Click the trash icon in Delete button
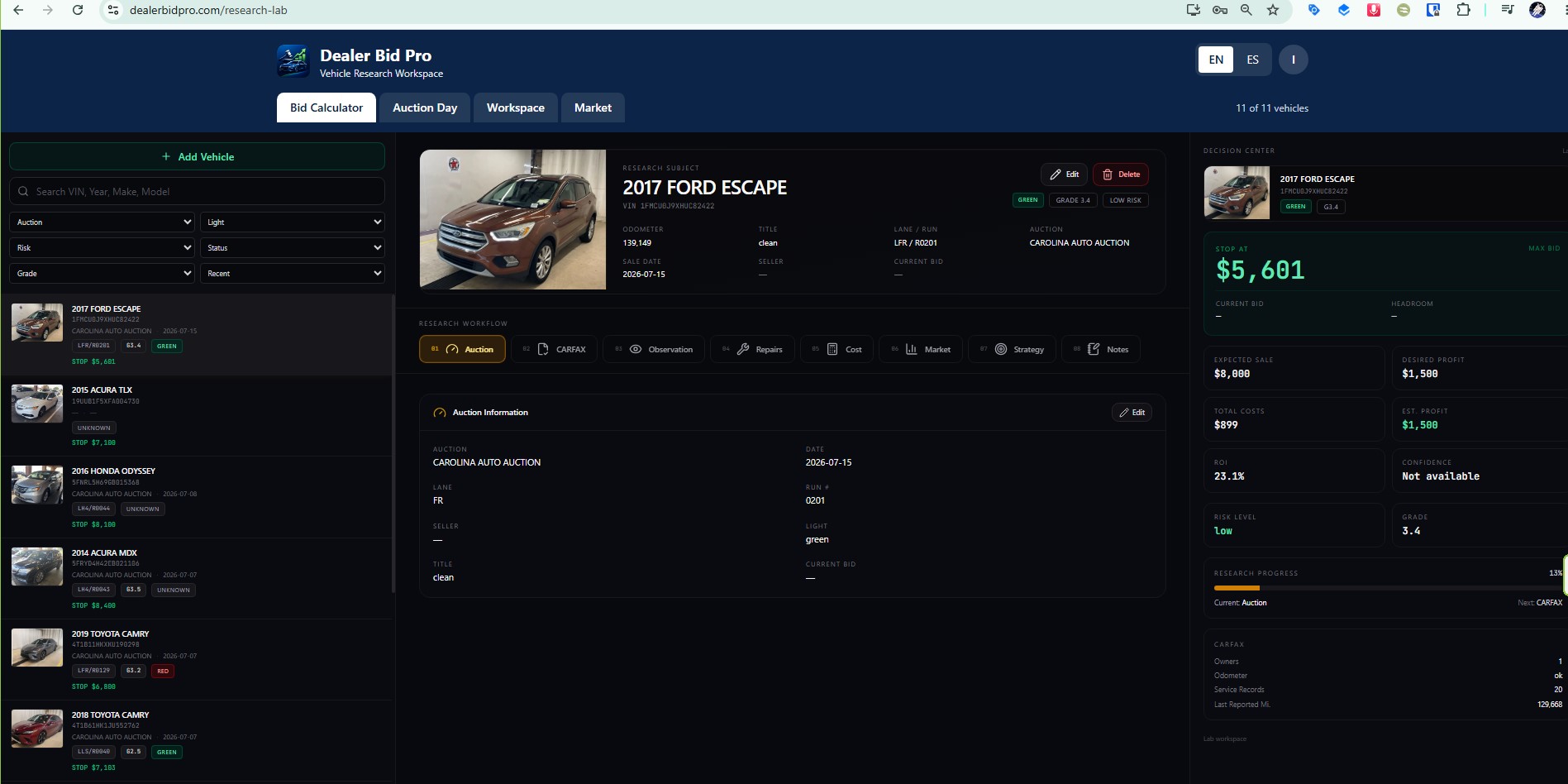This screenshot has width=1568, height=784. click(1108, 174)
